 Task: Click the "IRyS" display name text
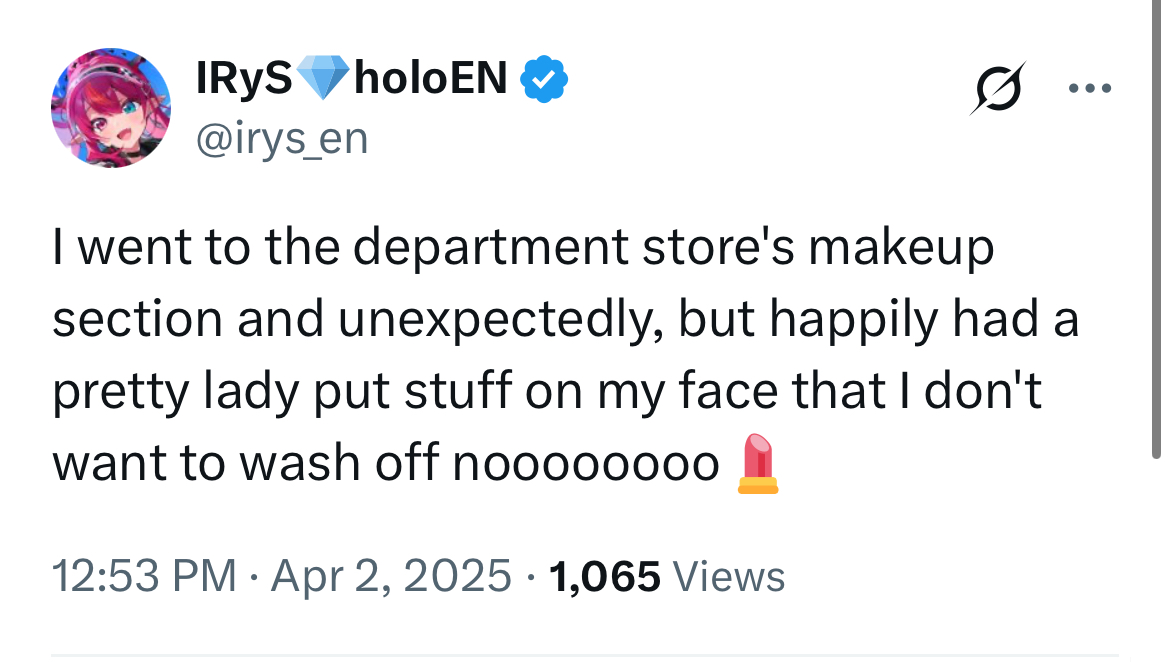point(244,78)
